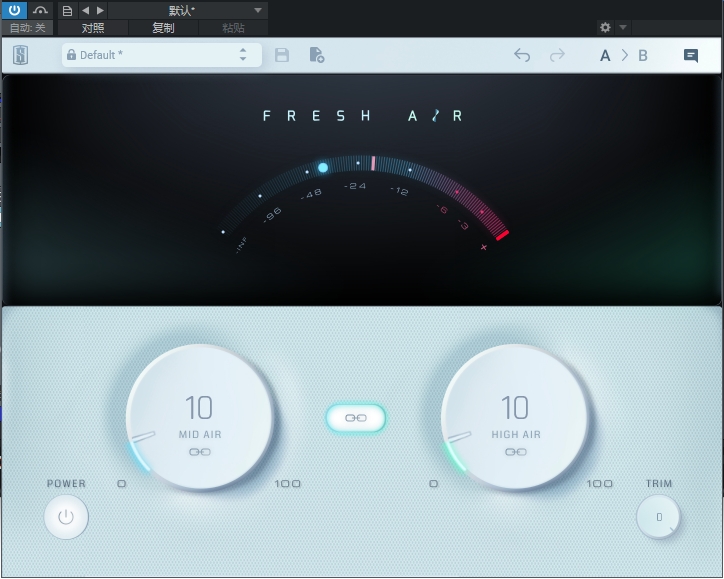Click the undo arrow icon
Image resolution: width=724 pixels, height=579 pixels.
coord(522,55)
